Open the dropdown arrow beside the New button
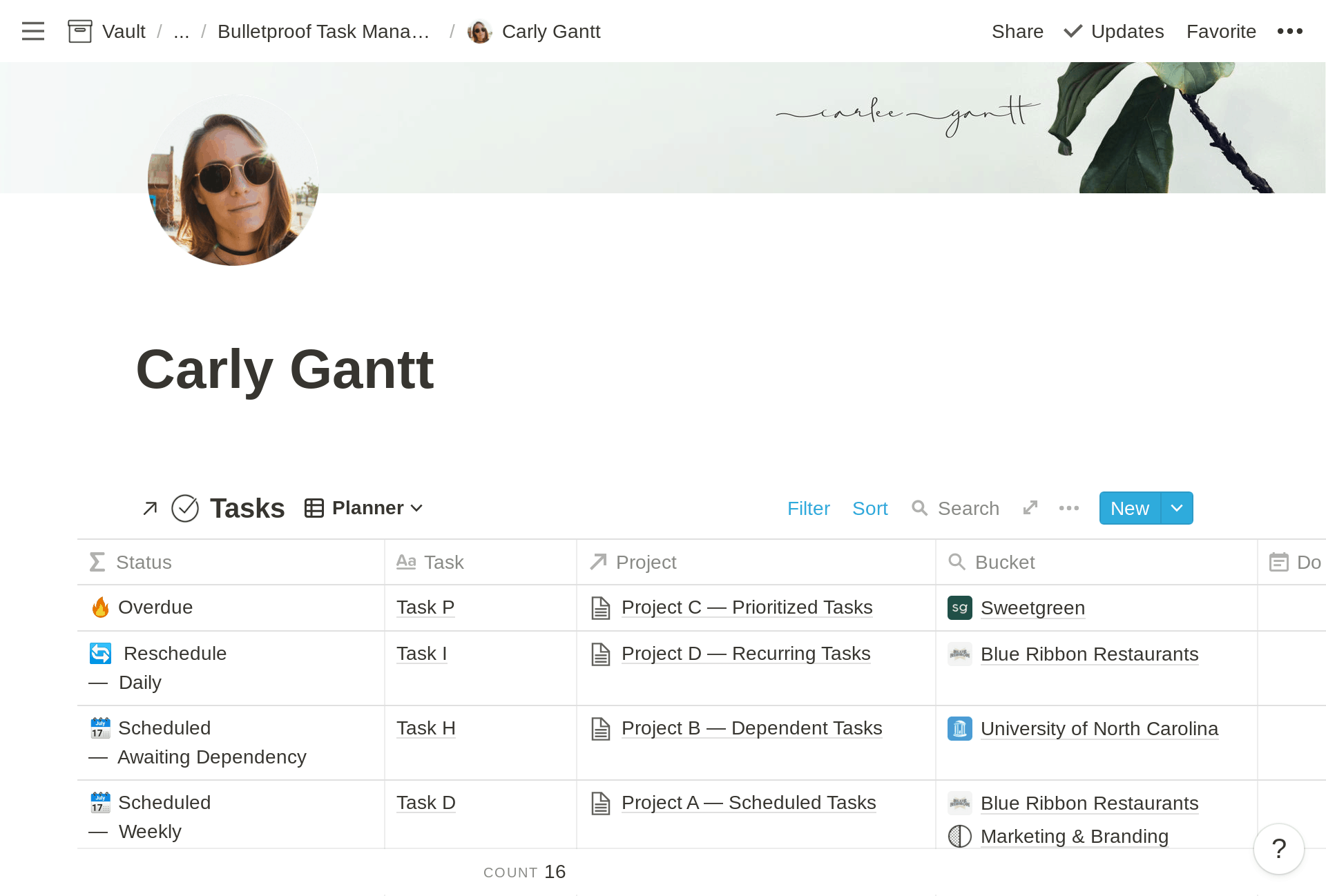This screenshot has width=1326, height=896. coord(1176,507)
